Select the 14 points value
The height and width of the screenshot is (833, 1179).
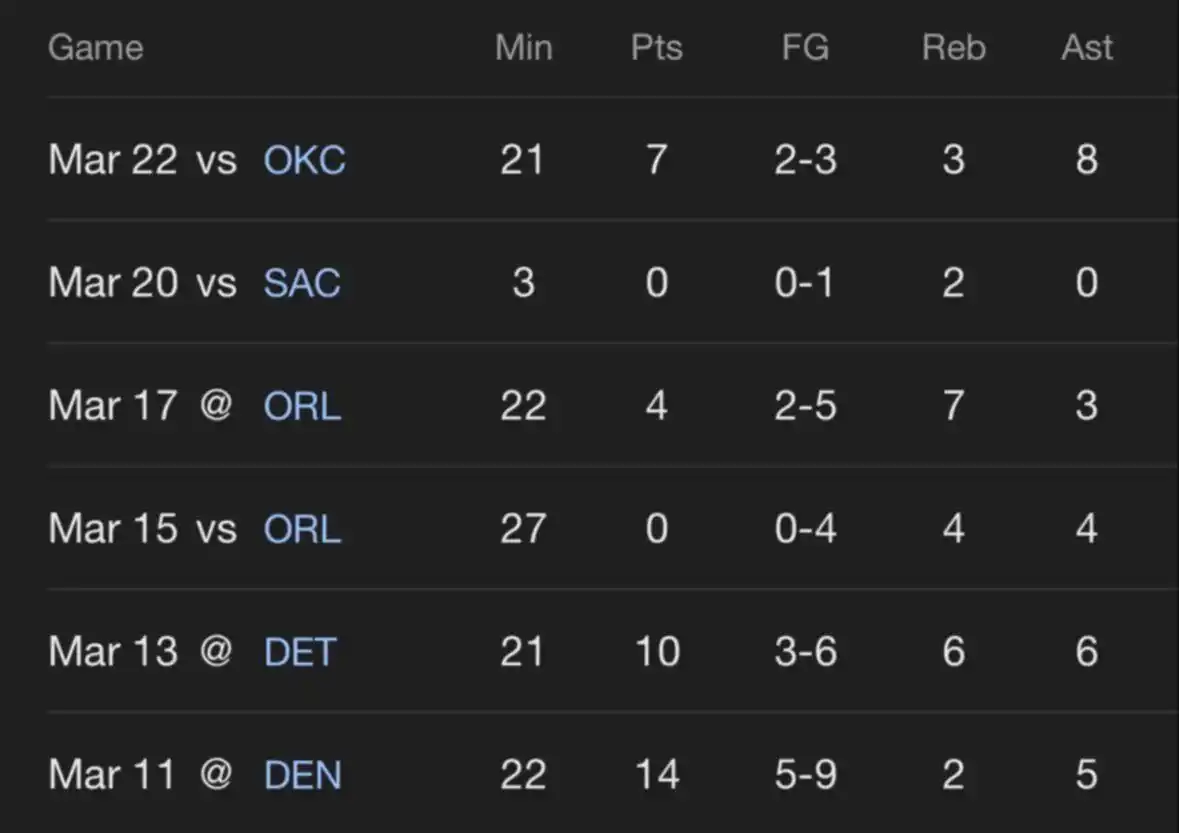click(656, 775)
